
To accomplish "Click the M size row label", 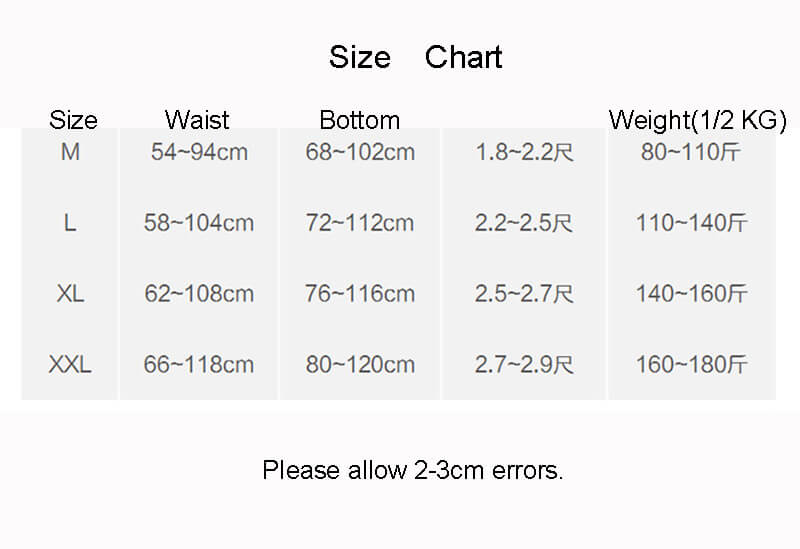I will (x=70, y=153).
